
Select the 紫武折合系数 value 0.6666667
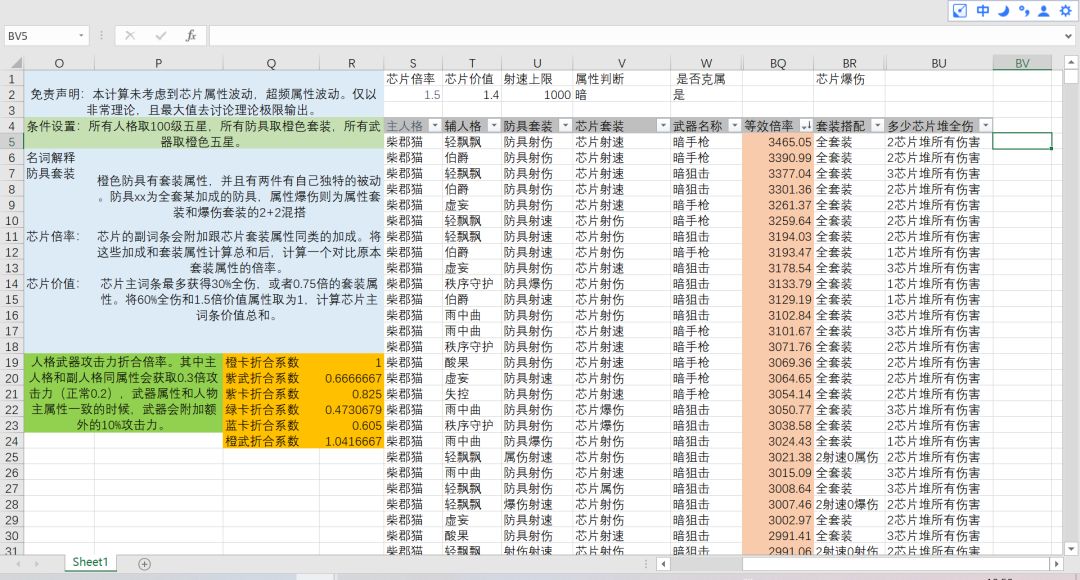[x=351, y=378]
